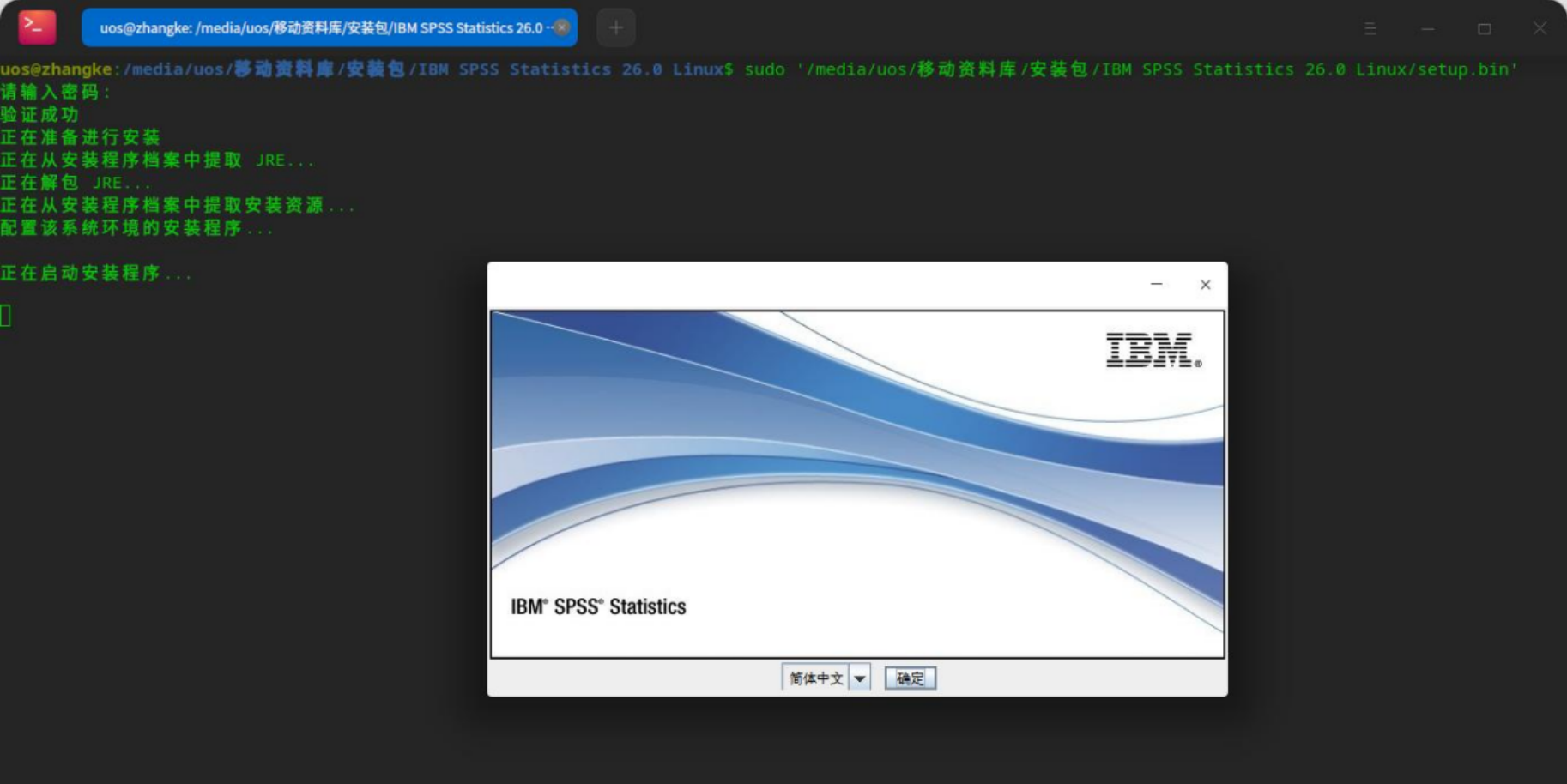Close the uos@zhangke terminal tab
1567x784 pixels.
pyautogui.click(x=562, y=27)
